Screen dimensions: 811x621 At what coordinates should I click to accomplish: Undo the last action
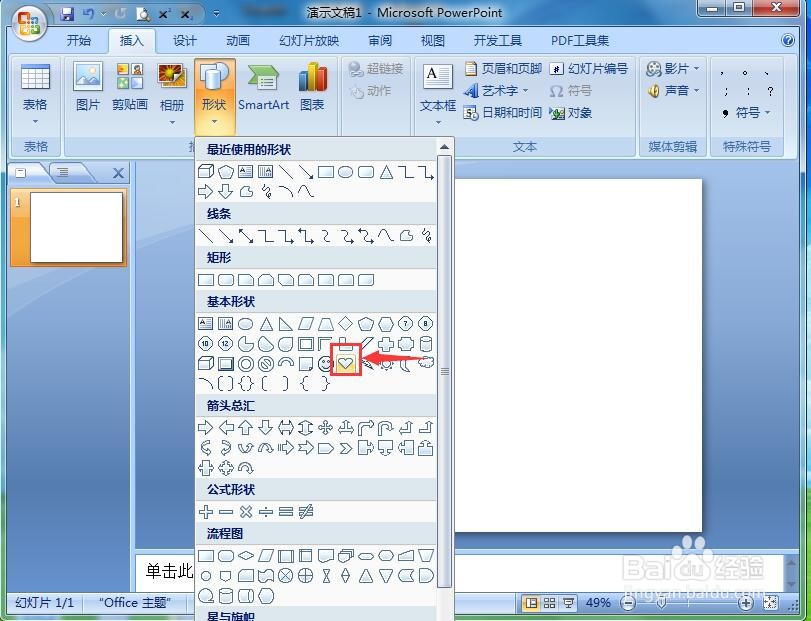coord(89,14)
